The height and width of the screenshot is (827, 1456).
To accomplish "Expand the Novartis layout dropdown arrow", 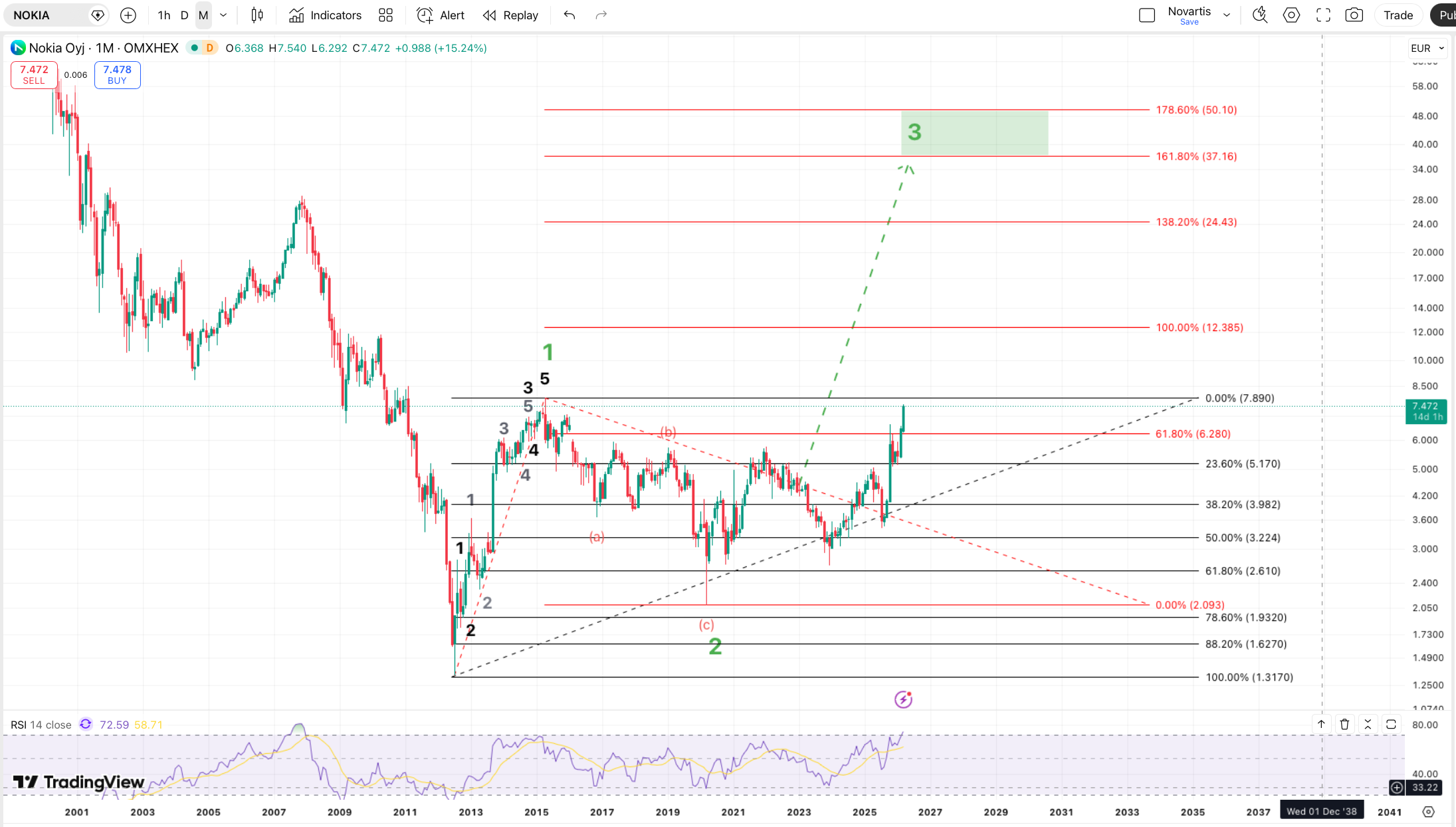I will (x=1227, y=15).
